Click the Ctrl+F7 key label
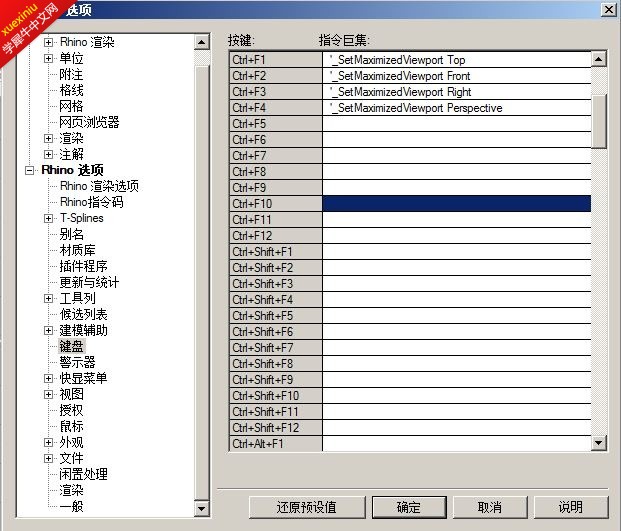 pos(276,156)
